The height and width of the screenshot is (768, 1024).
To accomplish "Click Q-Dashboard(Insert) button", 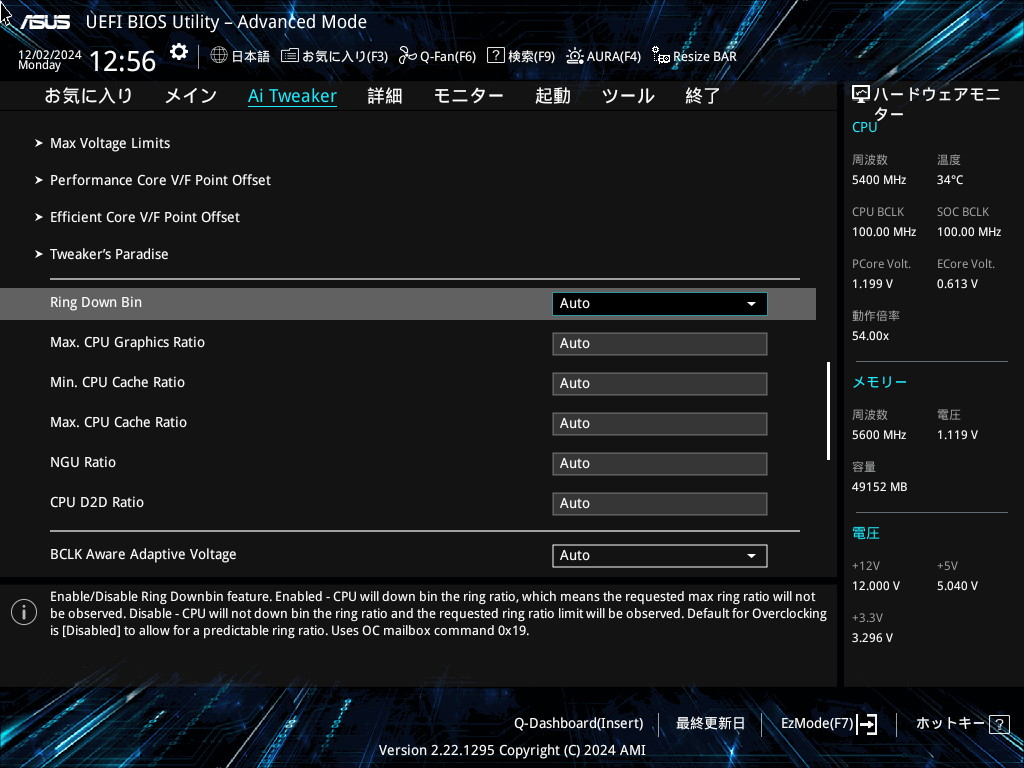I will (579, 724).
